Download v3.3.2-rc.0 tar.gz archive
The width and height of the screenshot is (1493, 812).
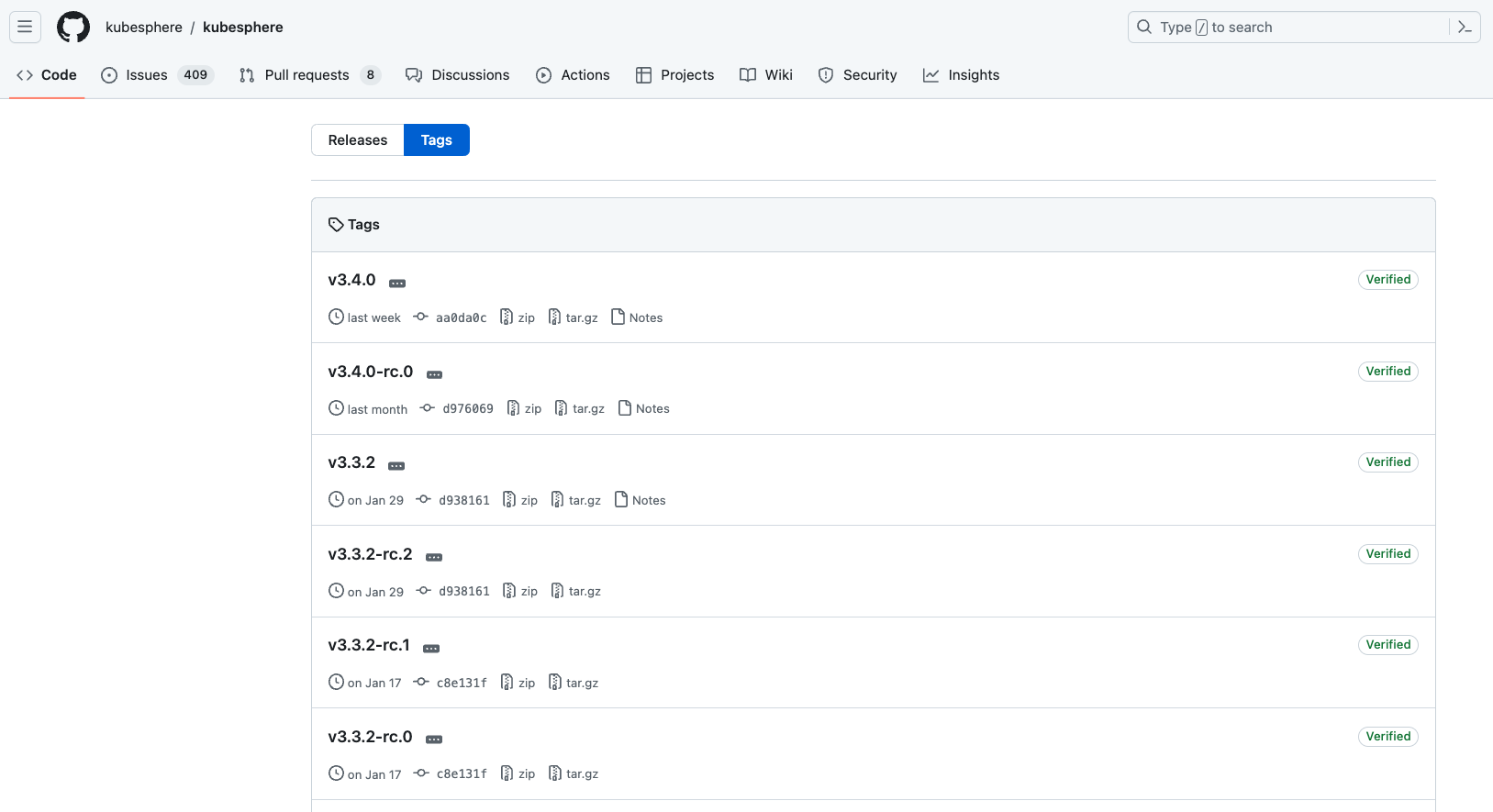tap(574, 773)
